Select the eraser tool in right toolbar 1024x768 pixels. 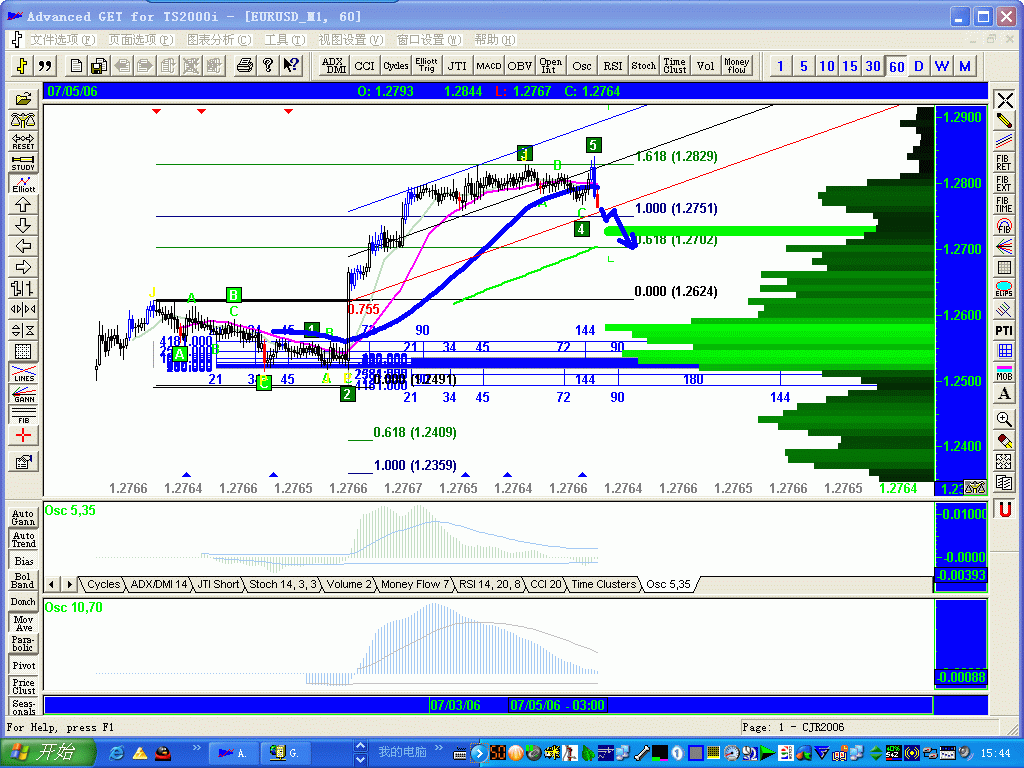(1004, 441)
